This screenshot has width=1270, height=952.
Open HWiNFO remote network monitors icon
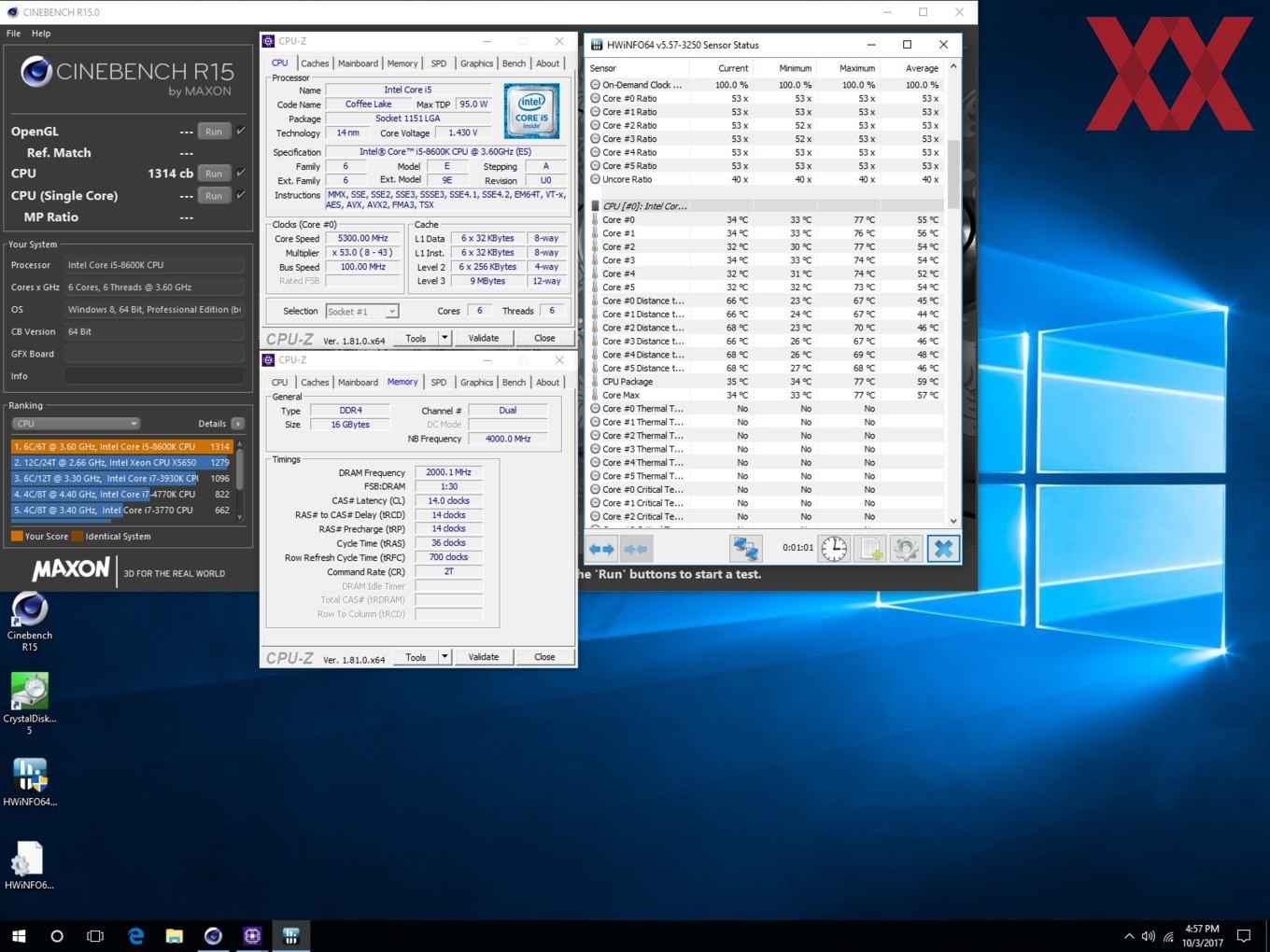click(745, 549)
